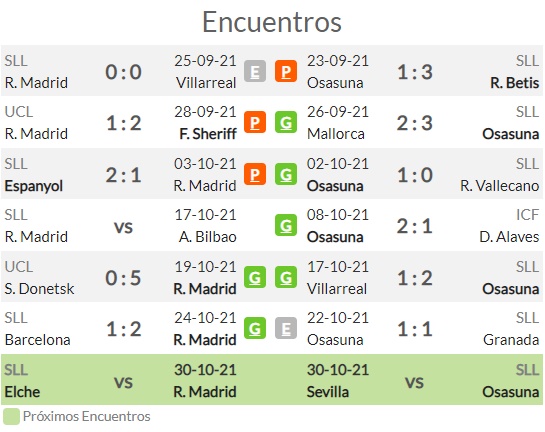Click the green G badge for Mallorca vs Osasuna
This screenshot has height=432, width=545.
[286, 122]
